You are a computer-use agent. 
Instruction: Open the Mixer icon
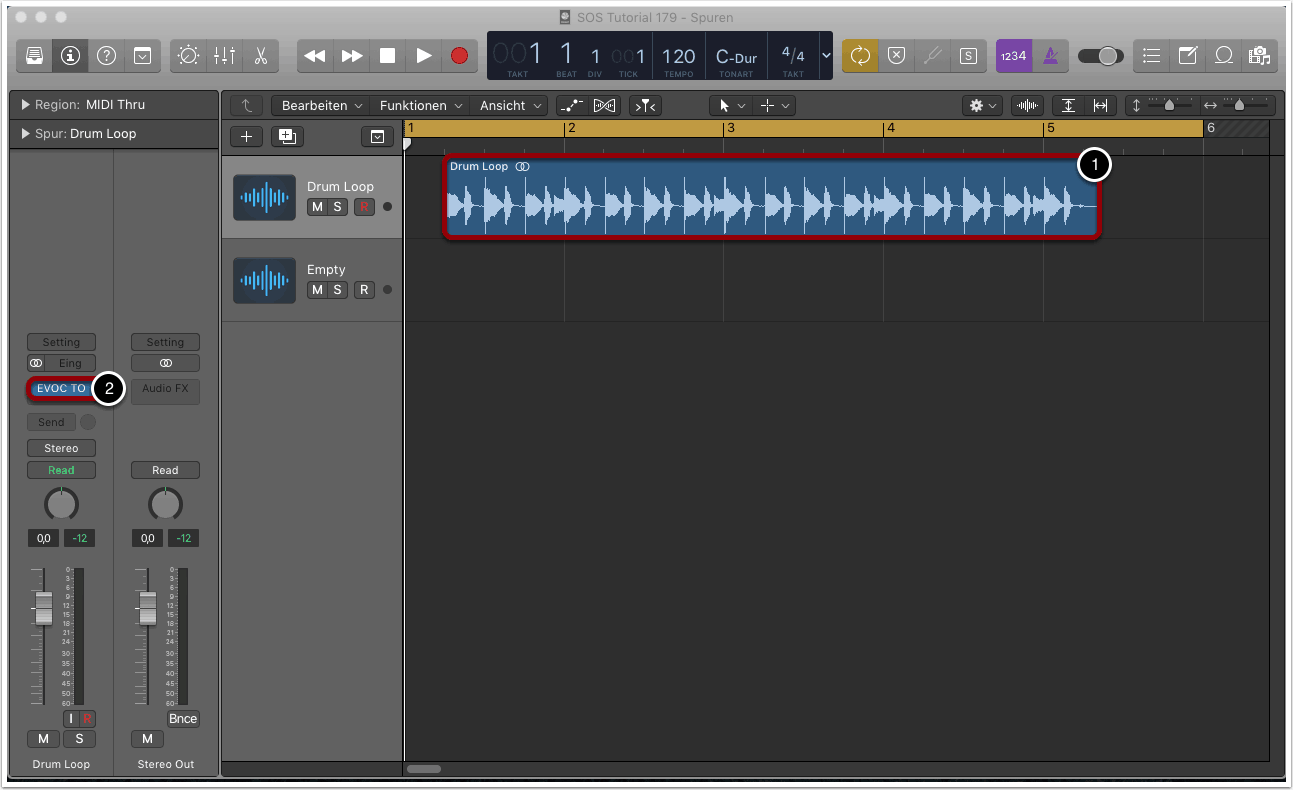[x=224, y=56]
